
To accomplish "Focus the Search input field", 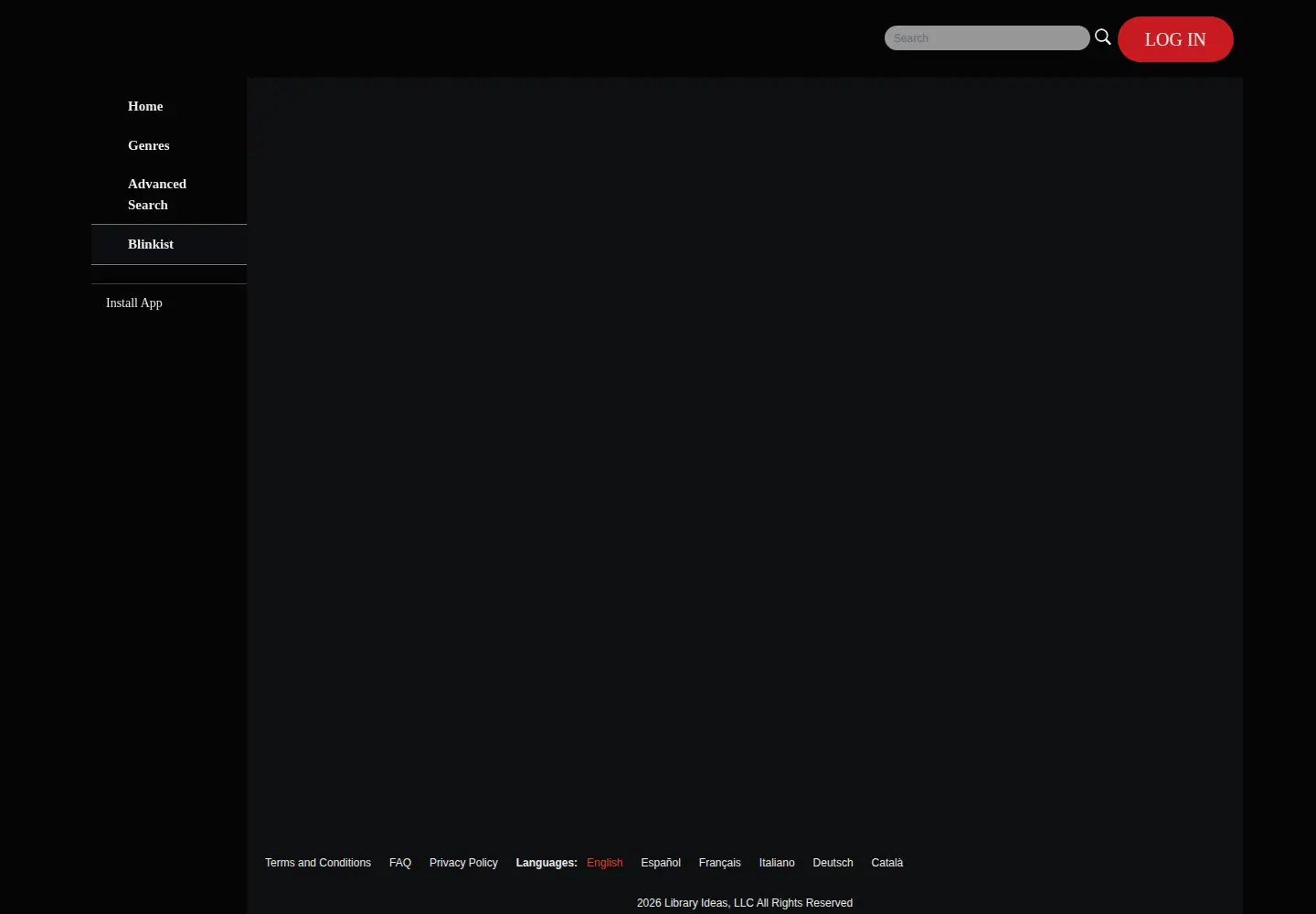I will 987,38.
